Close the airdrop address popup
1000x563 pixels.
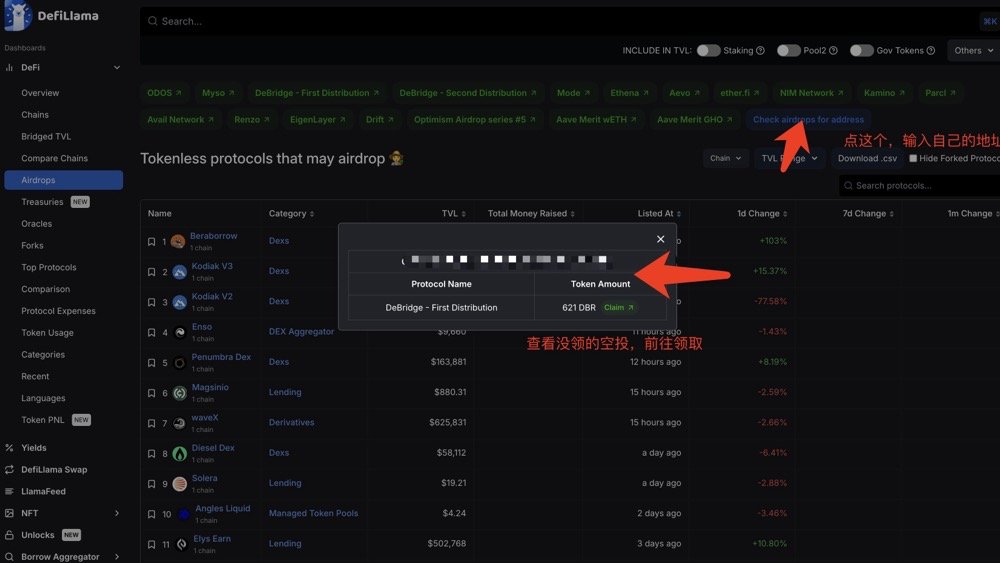pos(660,239)
